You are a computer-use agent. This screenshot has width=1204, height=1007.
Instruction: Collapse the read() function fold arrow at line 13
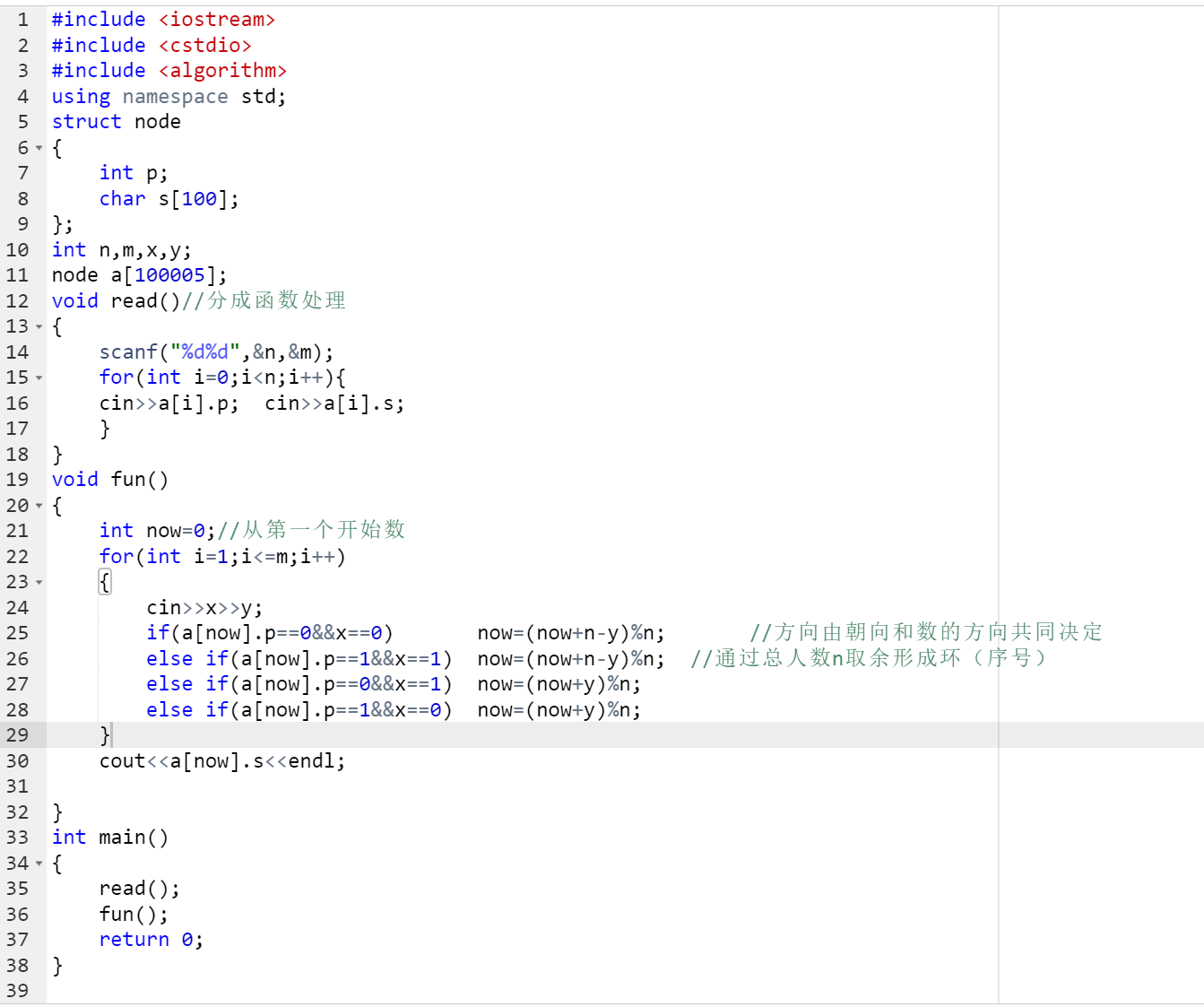click(x=39, y=326)
